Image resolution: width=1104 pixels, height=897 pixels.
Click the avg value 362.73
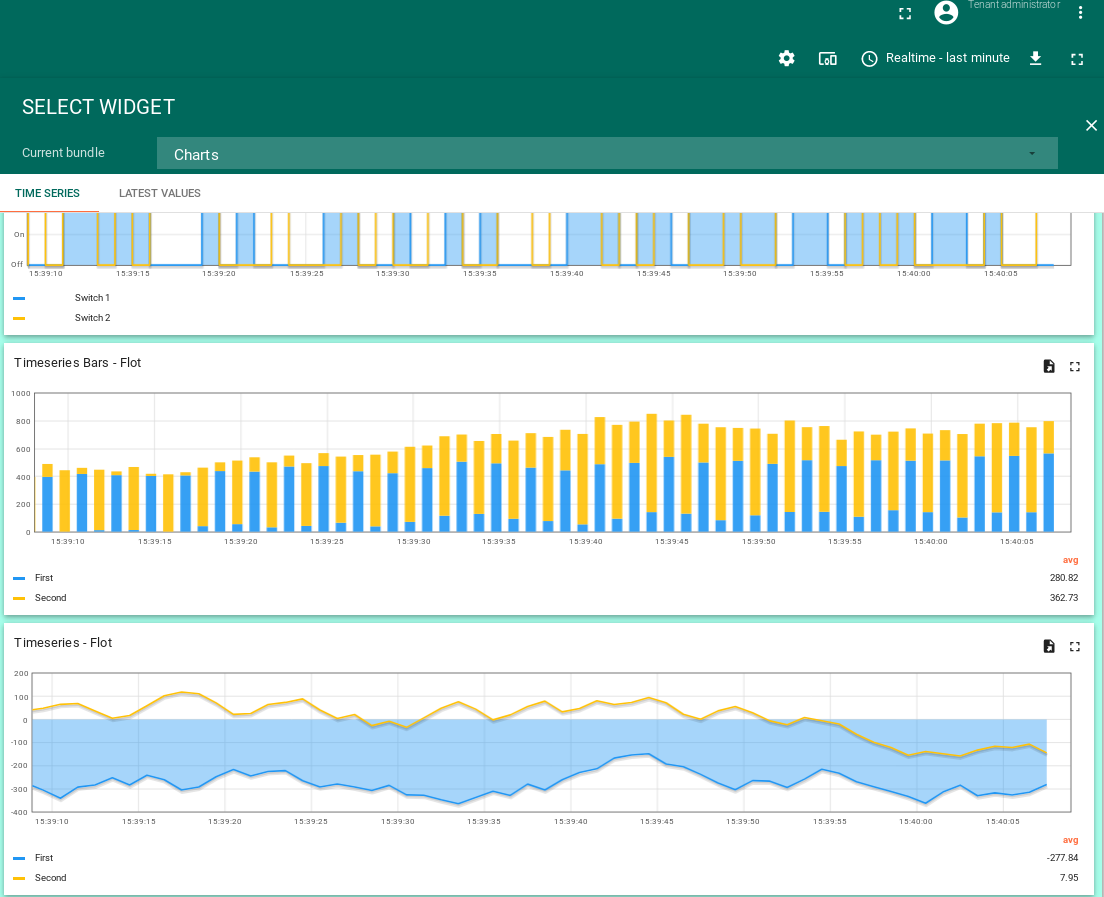pyautogui.click(x=1063, y=598)
